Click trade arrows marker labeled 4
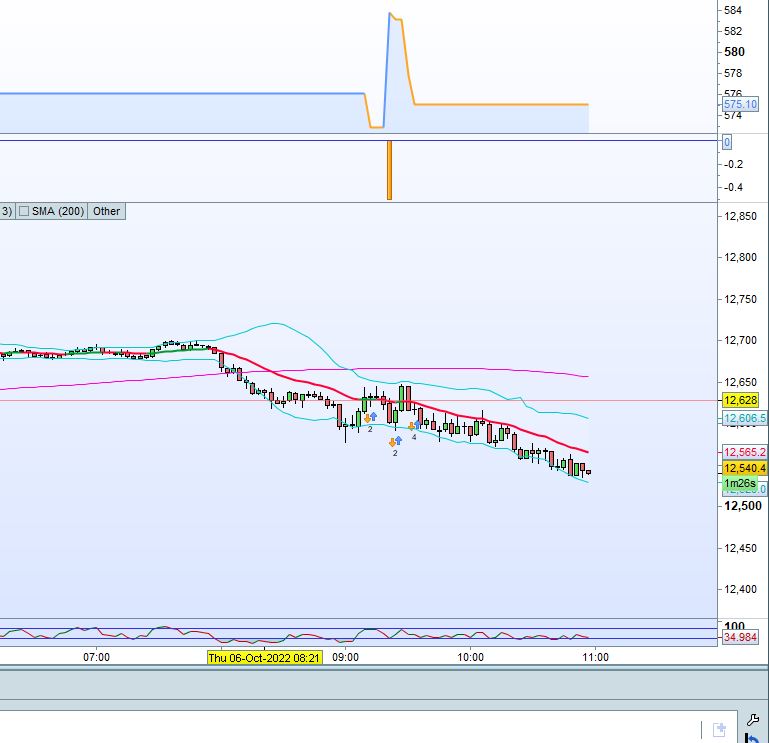This screenshot has width=769, height=743. 414,425
